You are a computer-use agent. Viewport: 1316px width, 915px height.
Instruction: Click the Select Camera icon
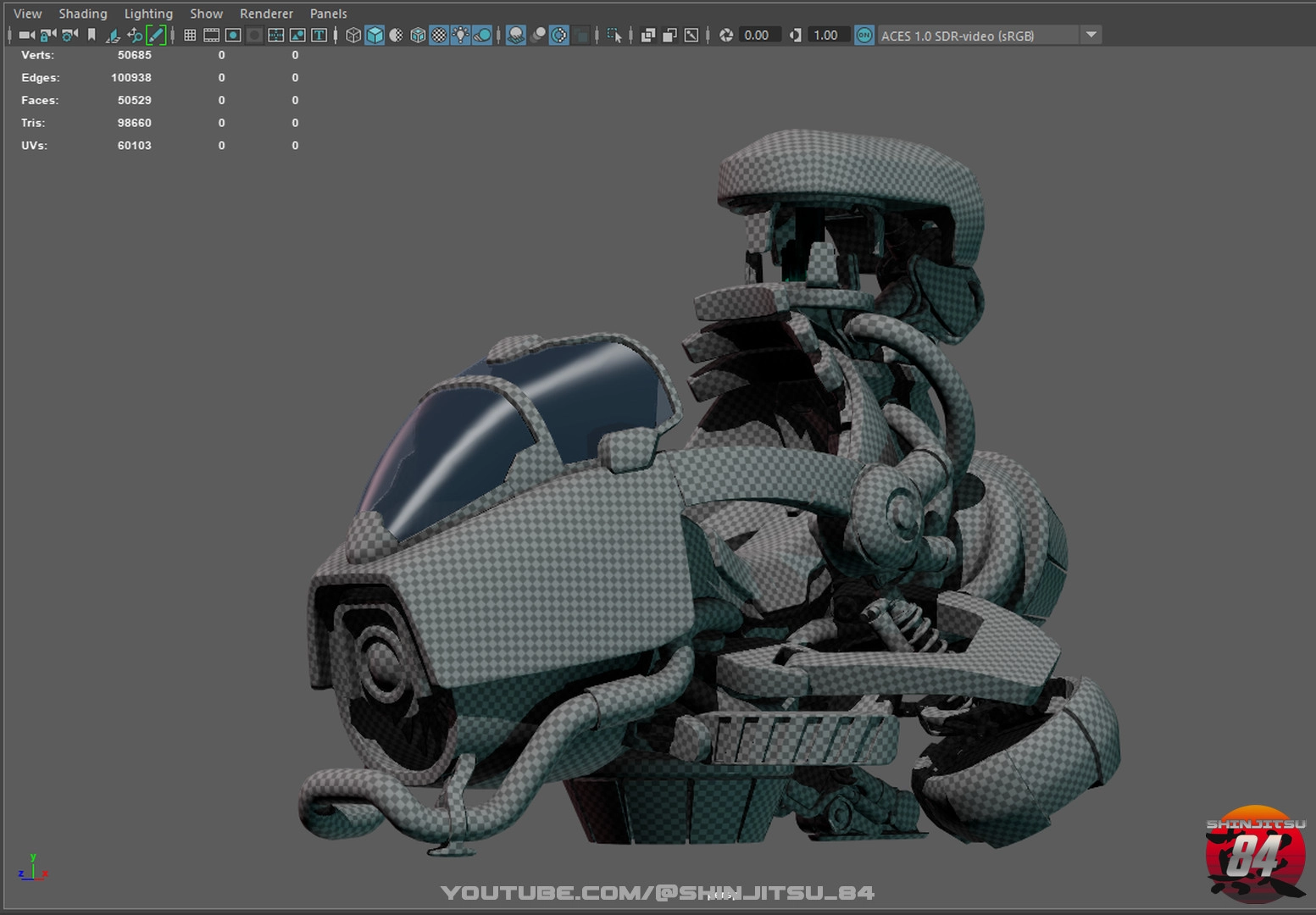[x=26, y=35]
